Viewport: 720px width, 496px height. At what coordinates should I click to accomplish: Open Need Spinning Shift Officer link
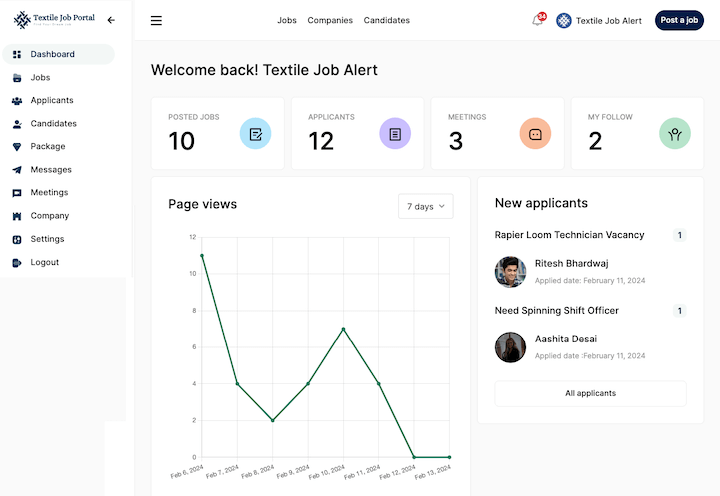557,310
